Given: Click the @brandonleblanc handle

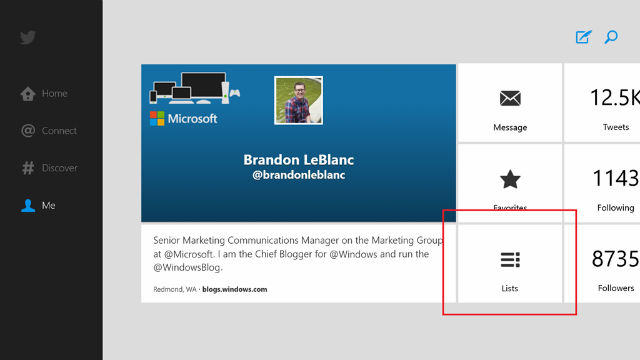Looking at the screenshot, I should point(298,175).
